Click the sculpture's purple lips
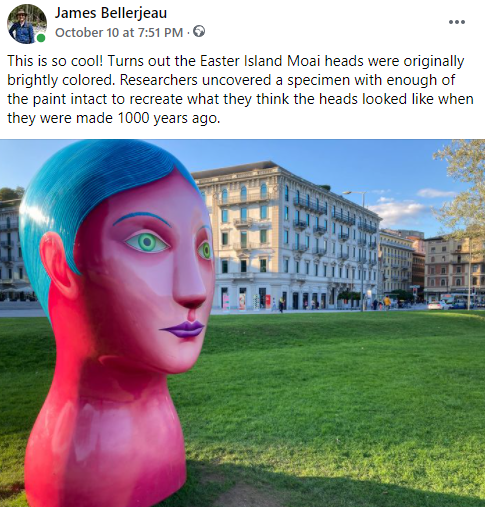The width and height of the screenshot is (485, 507). [184, 329]
